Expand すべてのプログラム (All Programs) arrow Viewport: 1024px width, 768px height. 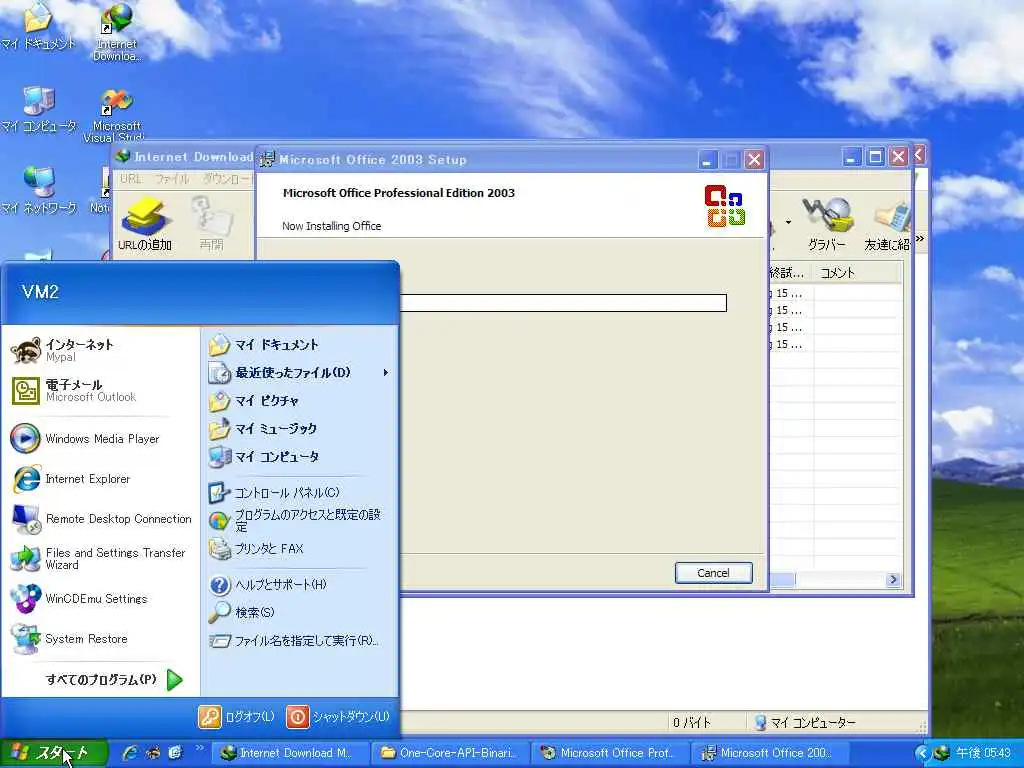coord(174,680)
